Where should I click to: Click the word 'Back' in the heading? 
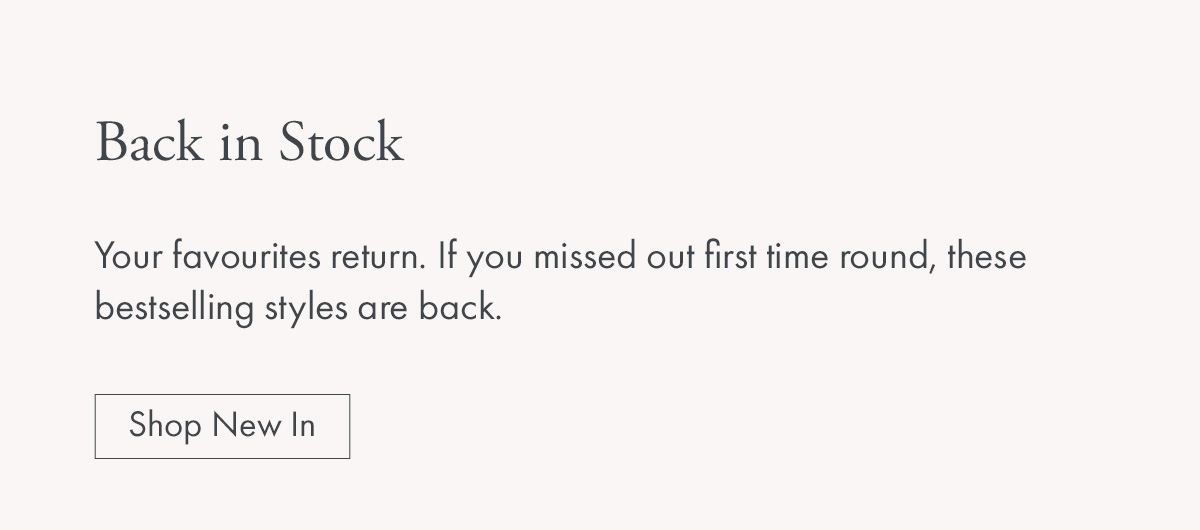(x=149, y=142)
